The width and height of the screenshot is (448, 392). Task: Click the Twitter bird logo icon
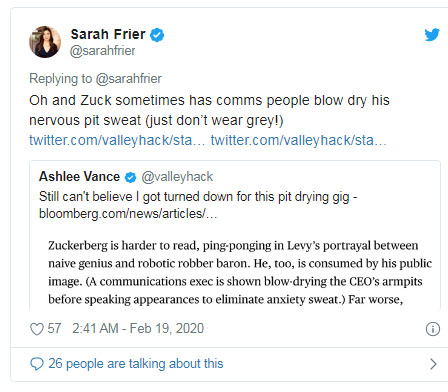pyautogui.click(x=432, y=34)
